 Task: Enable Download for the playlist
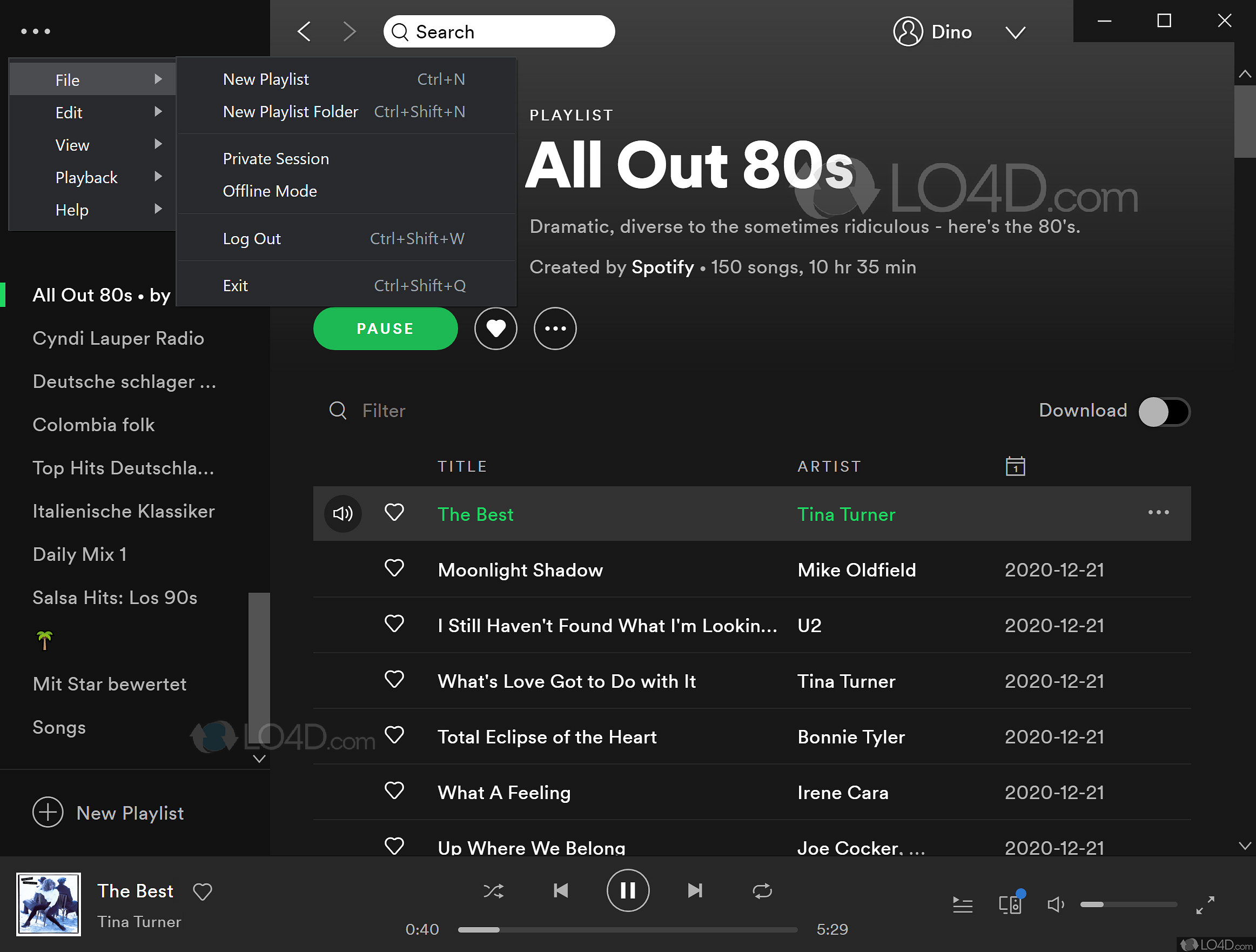tap(1164, 411)
